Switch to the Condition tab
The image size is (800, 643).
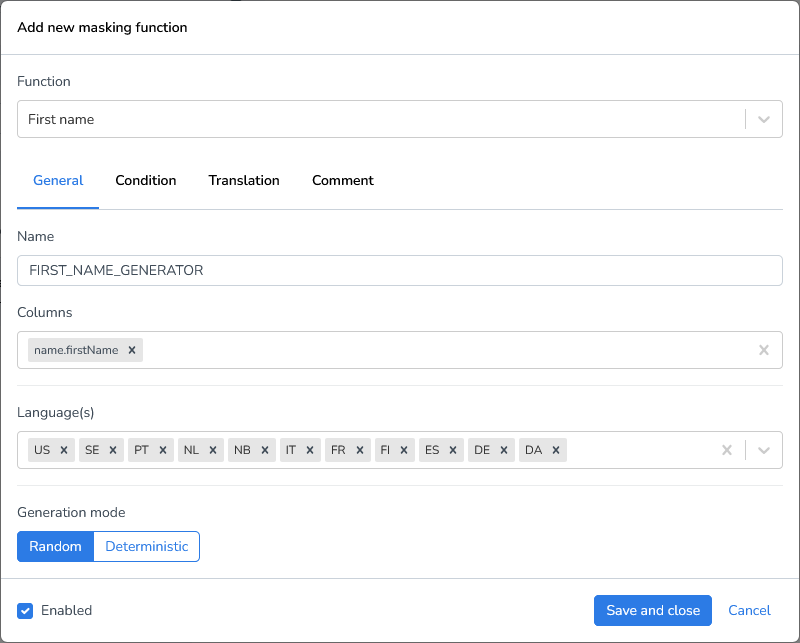[145, 181]
